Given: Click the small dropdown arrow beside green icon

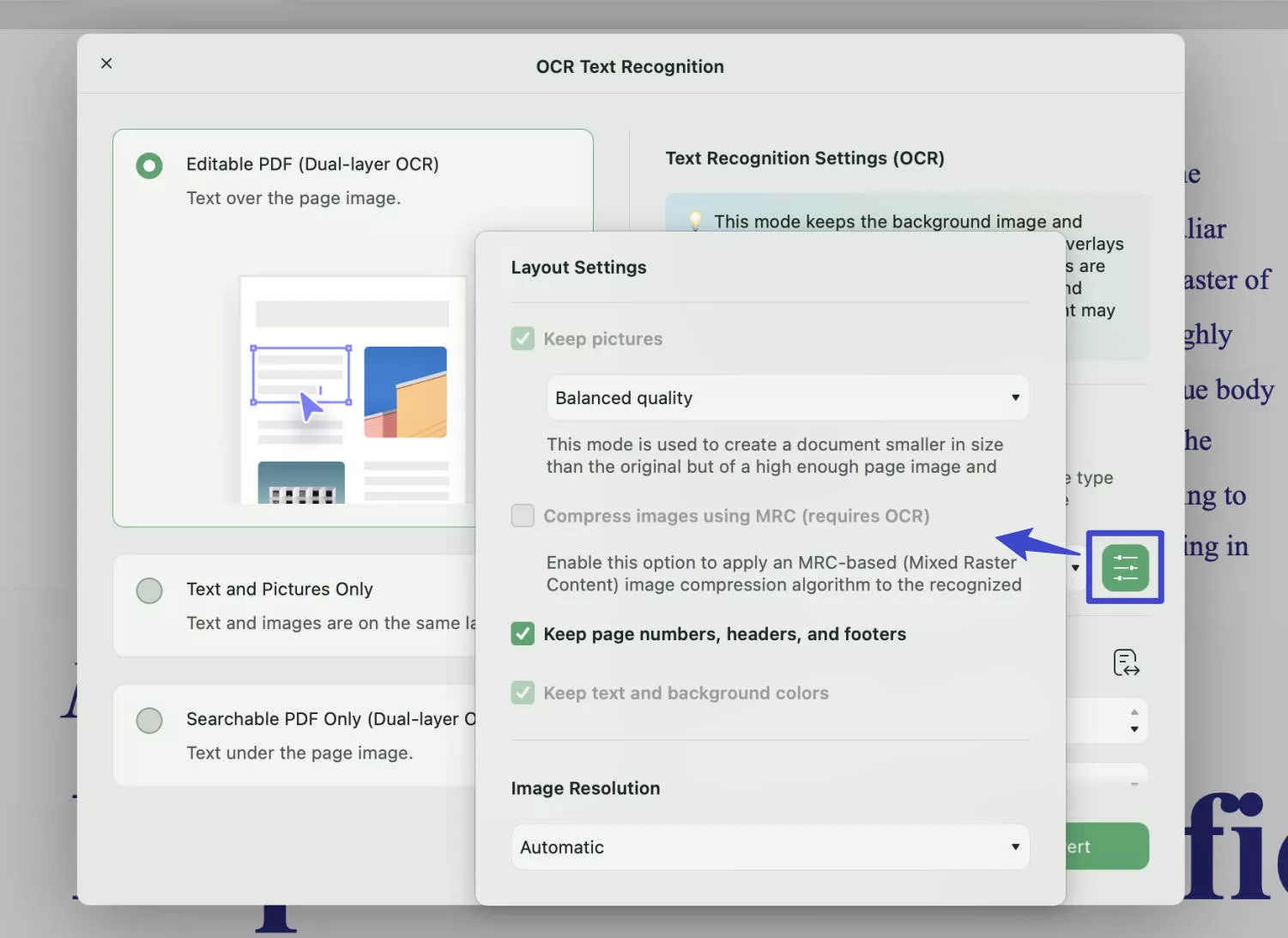Looking at the screenshot, I should tap(1075, 568).
